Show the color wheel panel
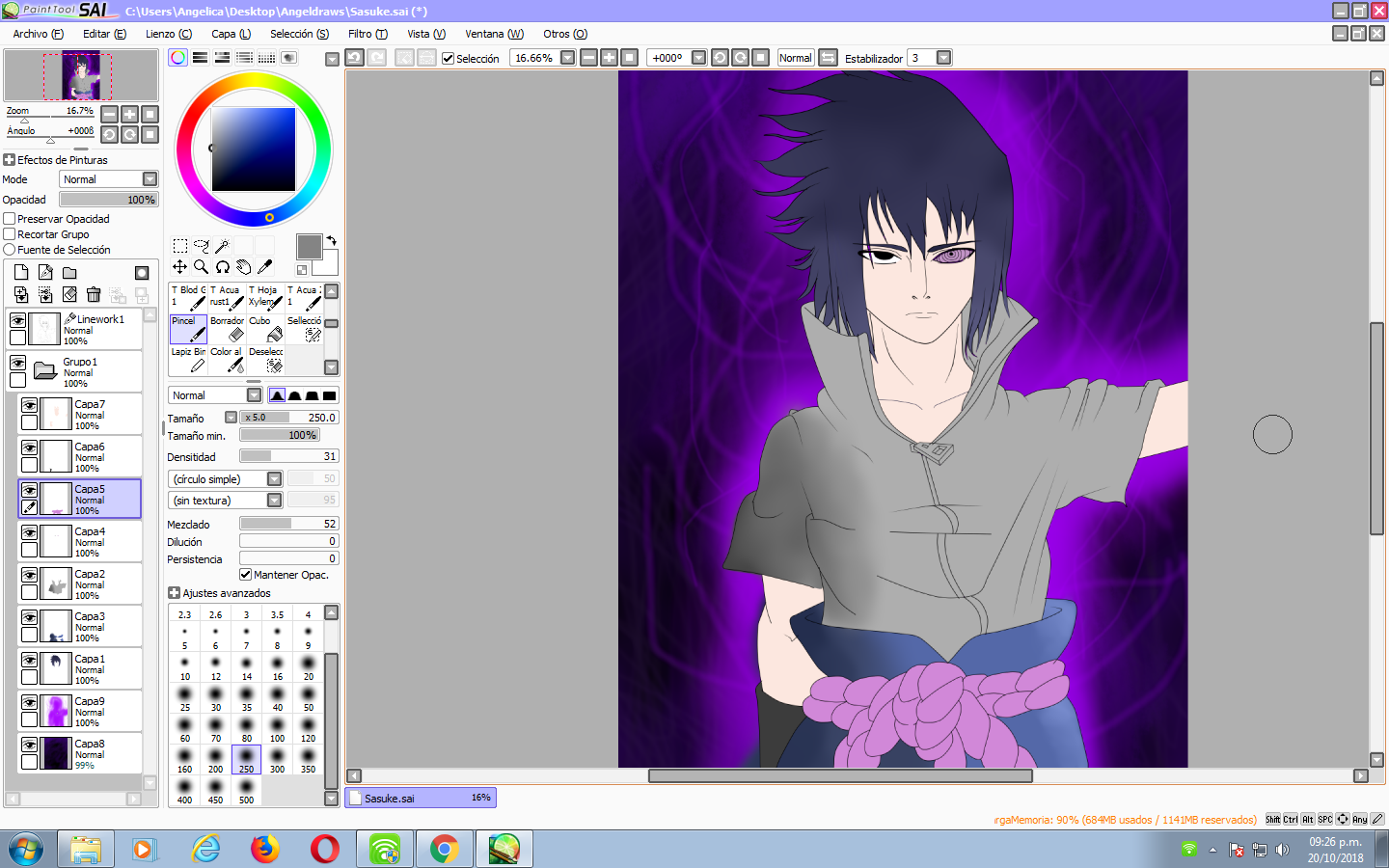1389x868 pixels. pos(178,58)
